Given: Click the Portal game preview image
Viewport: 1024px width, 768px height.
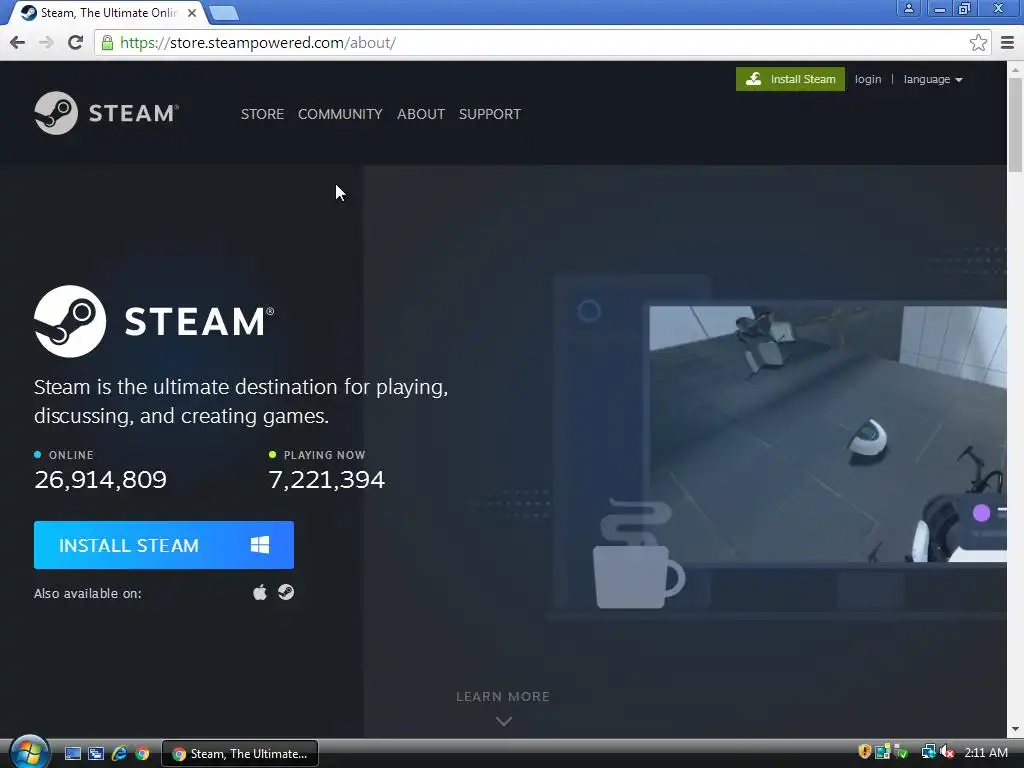Looking at the screenshot, I should tap(827, 434).
